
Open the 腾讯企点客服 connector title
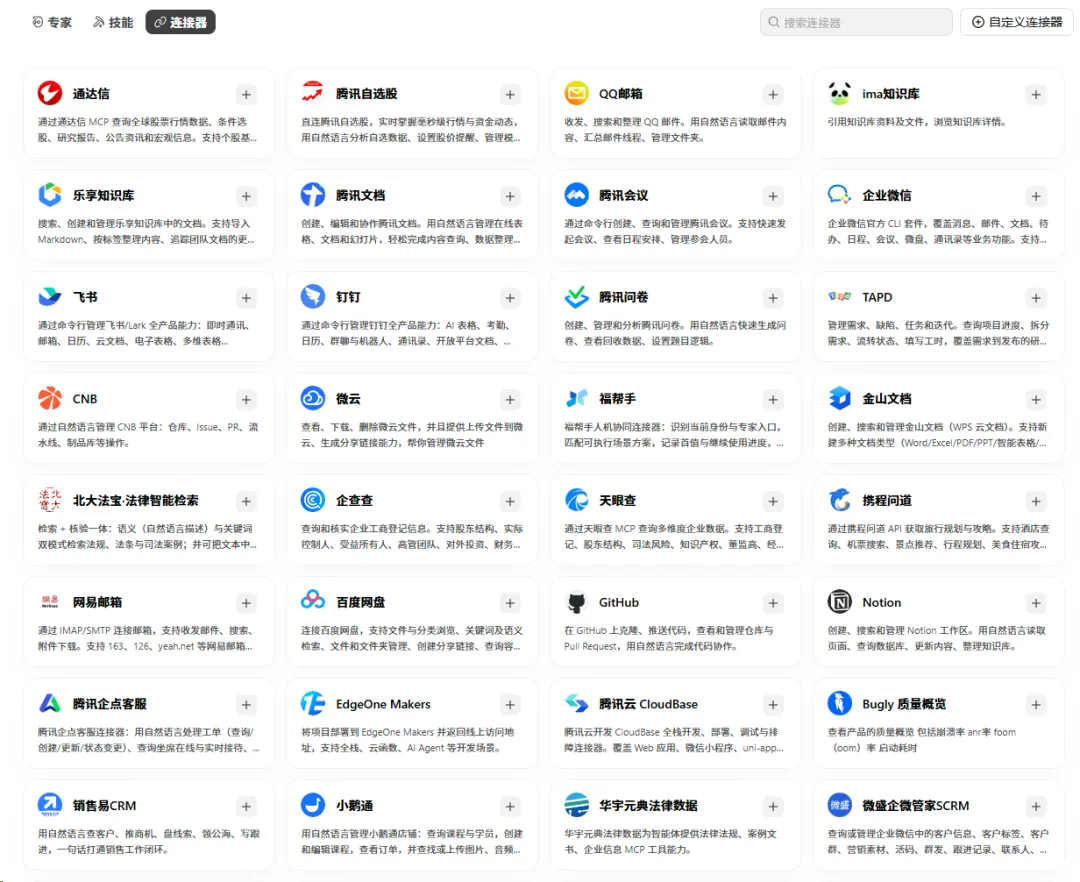110,704
